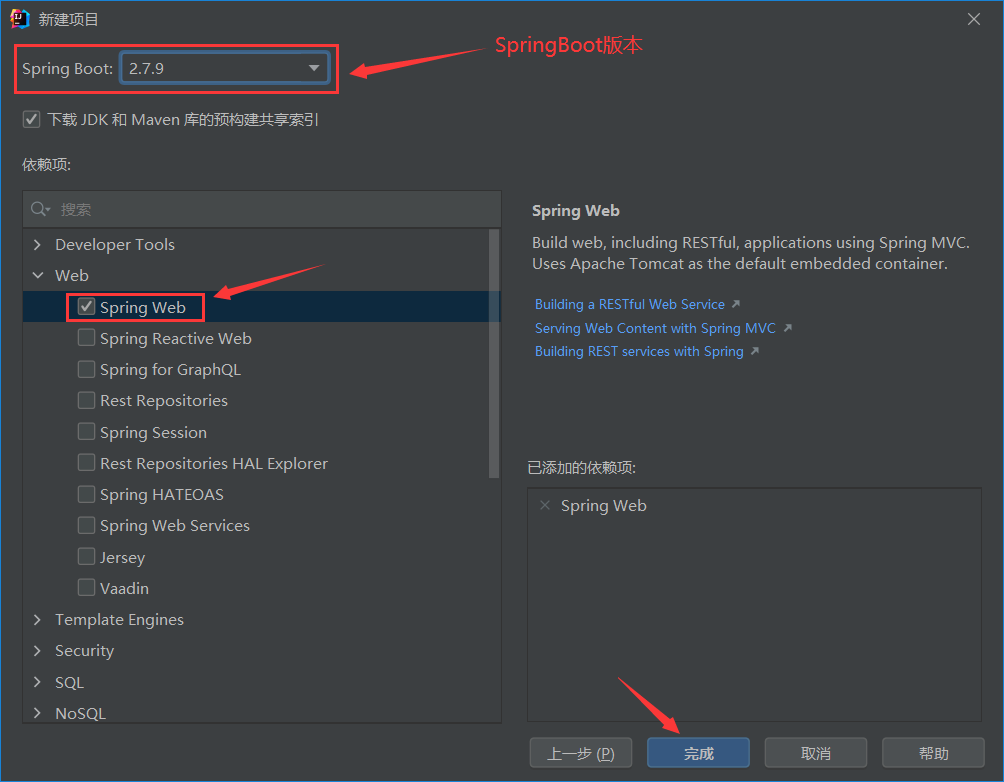1004x782 pixels.
Task: Click the IntelliJ IDEA logo in title bar
Action: pos(20,19)
